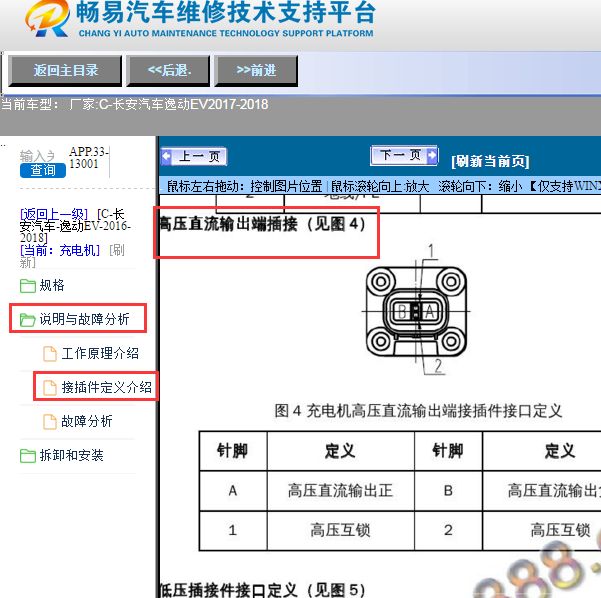Click the pin B cell in table
Image resolution: width=601 pixels, height=598 pixels.
click(x=448, y=491)
